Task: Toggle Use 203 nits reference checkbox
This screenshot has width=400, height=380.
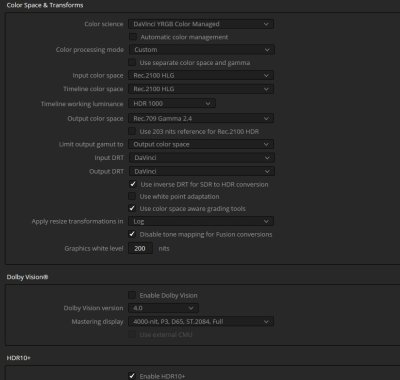Action: [132, 131]
